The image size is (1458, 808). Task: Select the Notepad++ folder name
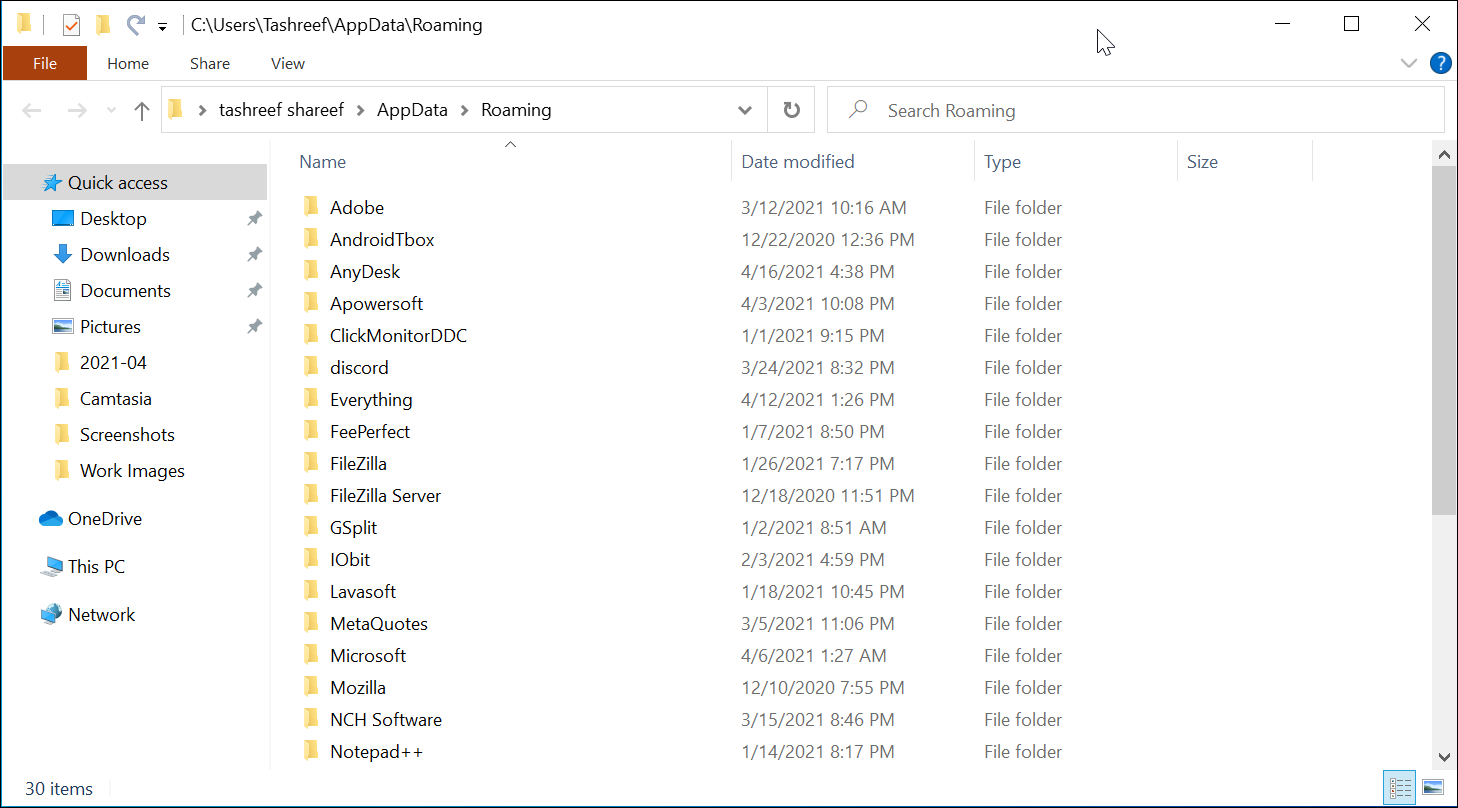pos(377,752)
